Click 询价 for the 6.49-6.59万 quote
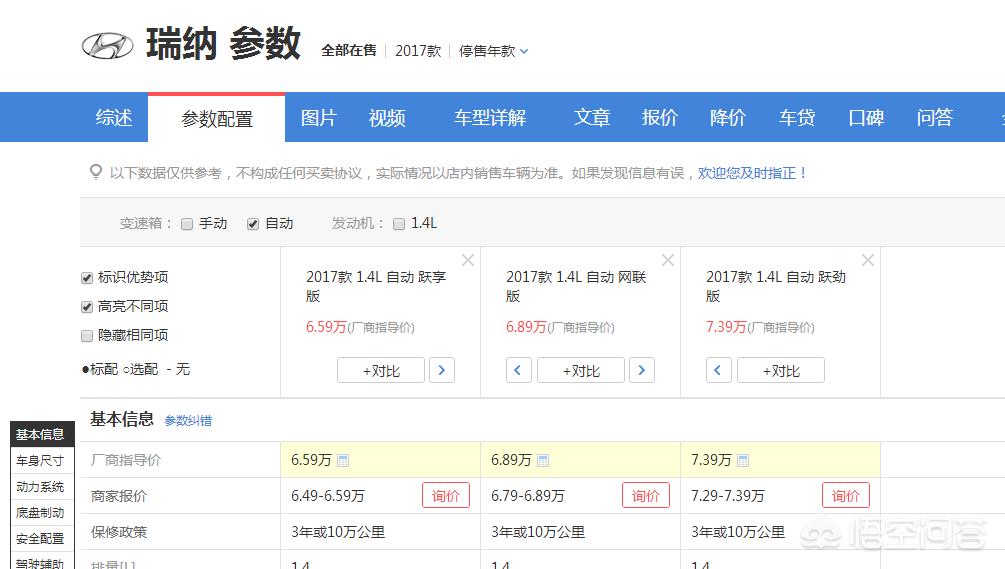 (445, 495)
